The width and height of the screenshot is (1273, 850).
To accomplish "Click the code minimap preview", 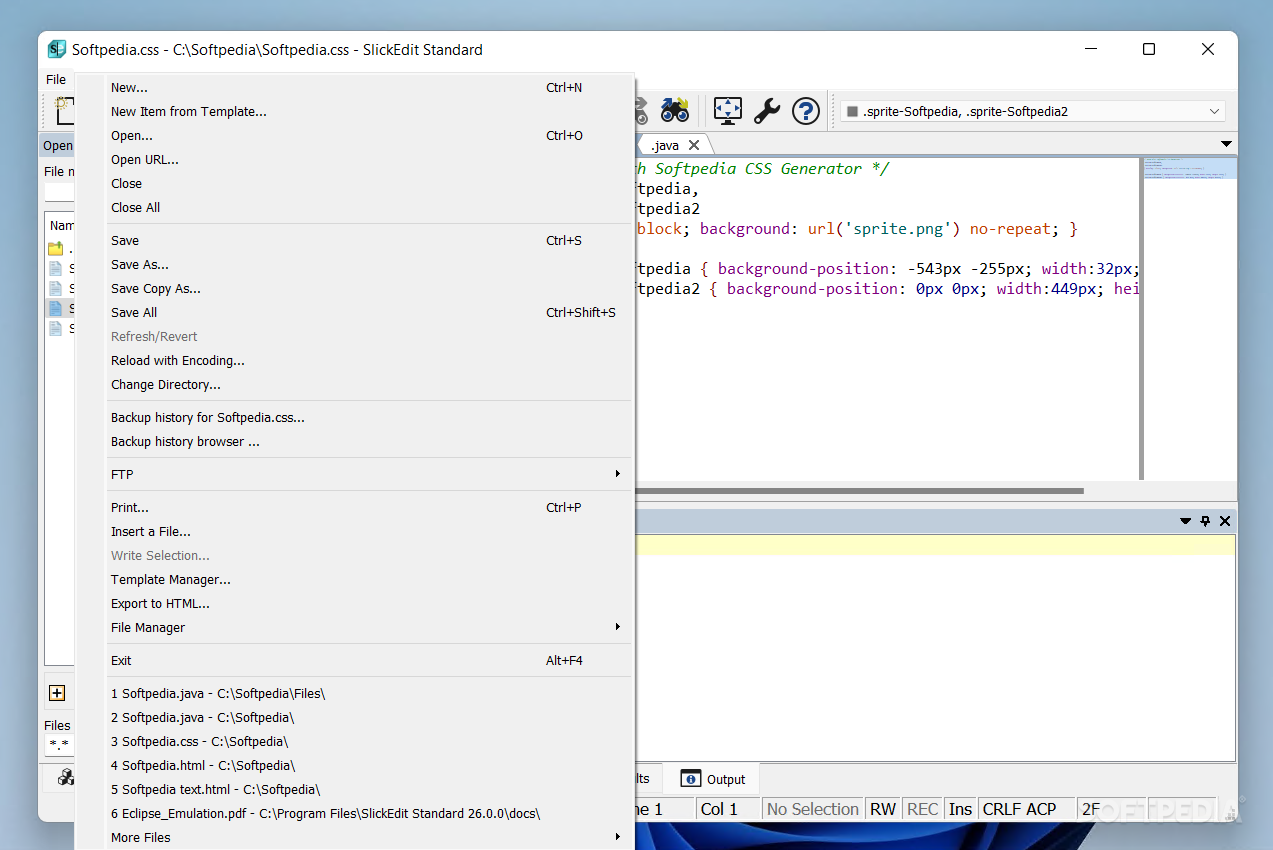I will click(x=1189, y=318).
